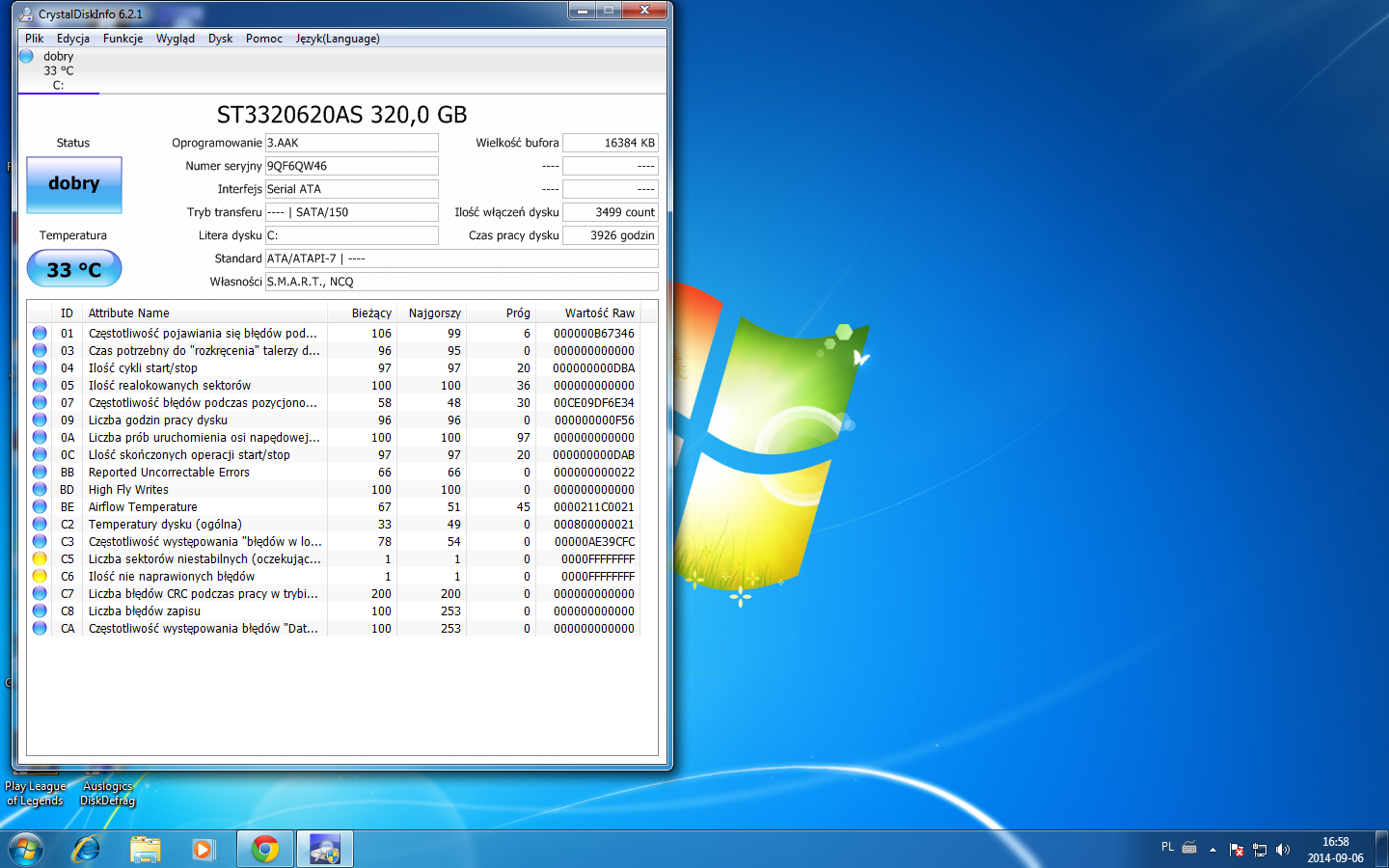Image resolution: width=1389 pixels, height=868 pixels.
Task: Click status orb for attribute 05 row
Action: tap(40, 385)
